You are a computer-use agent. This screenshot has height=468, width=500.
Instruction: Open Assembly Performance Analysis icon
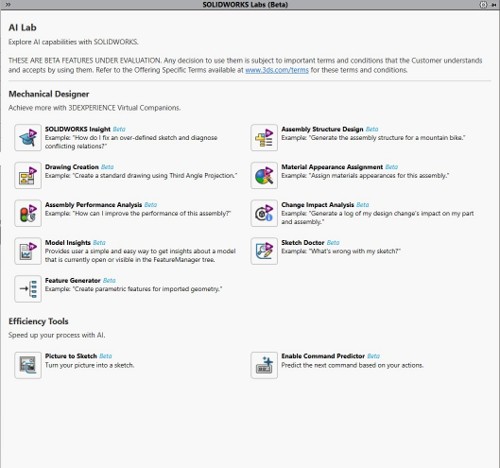[28, 213]
